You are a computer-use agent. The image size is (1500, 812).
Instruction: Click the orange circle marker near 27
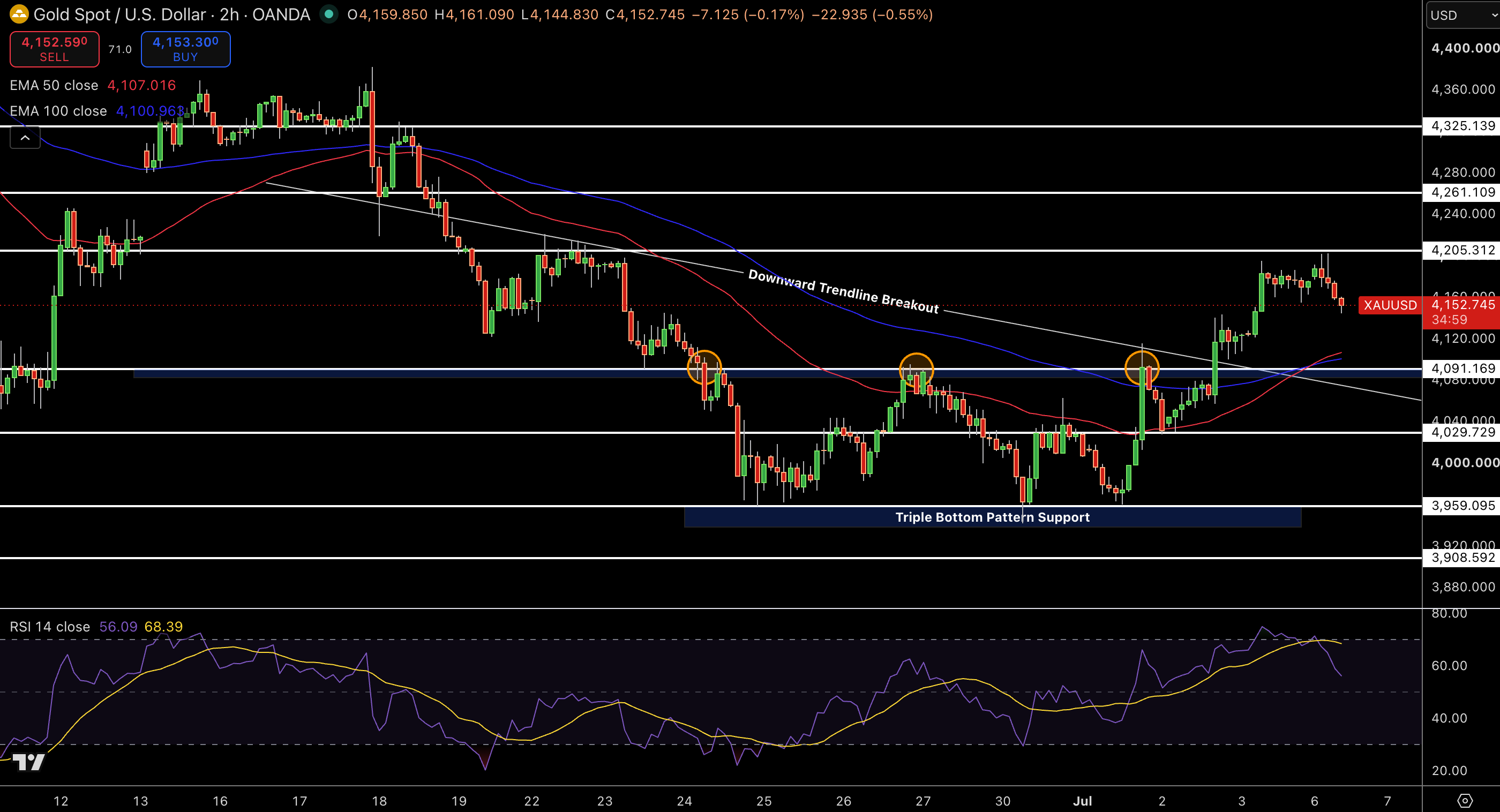pyautogui.click(x=917, y=370)
